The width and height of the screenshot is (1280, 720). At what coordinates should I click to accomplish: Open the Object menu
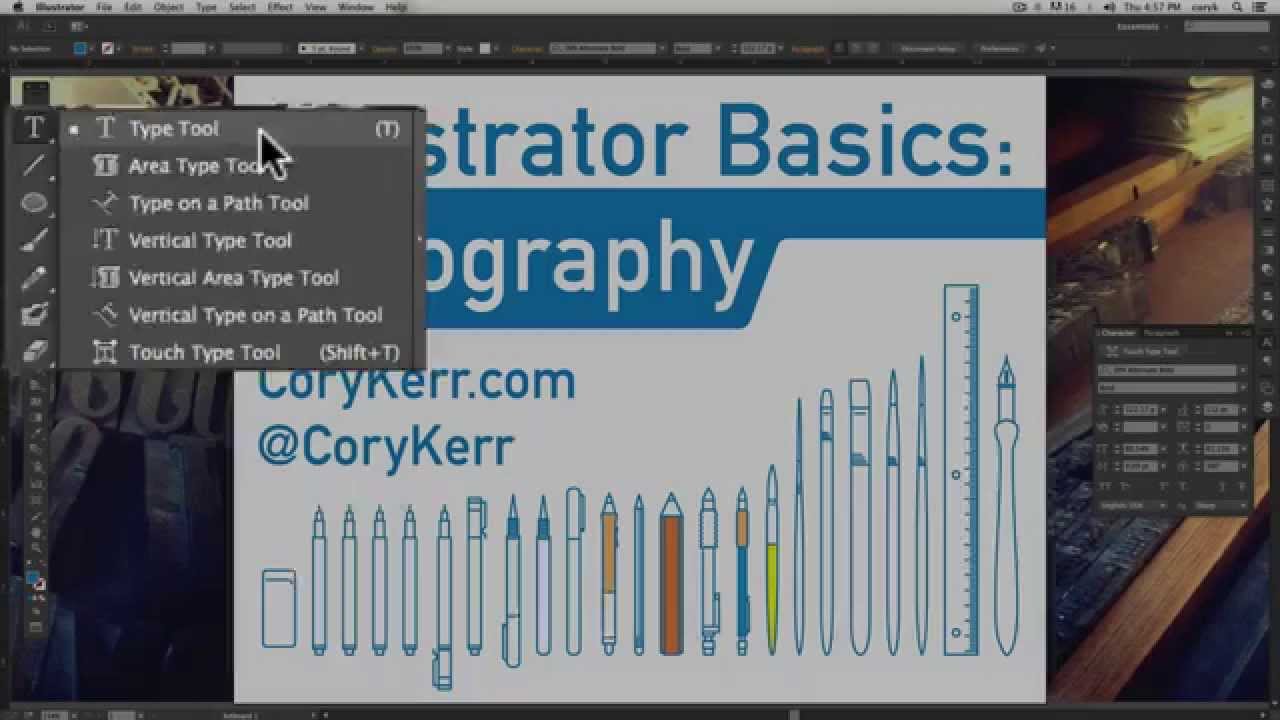point(168,7)
